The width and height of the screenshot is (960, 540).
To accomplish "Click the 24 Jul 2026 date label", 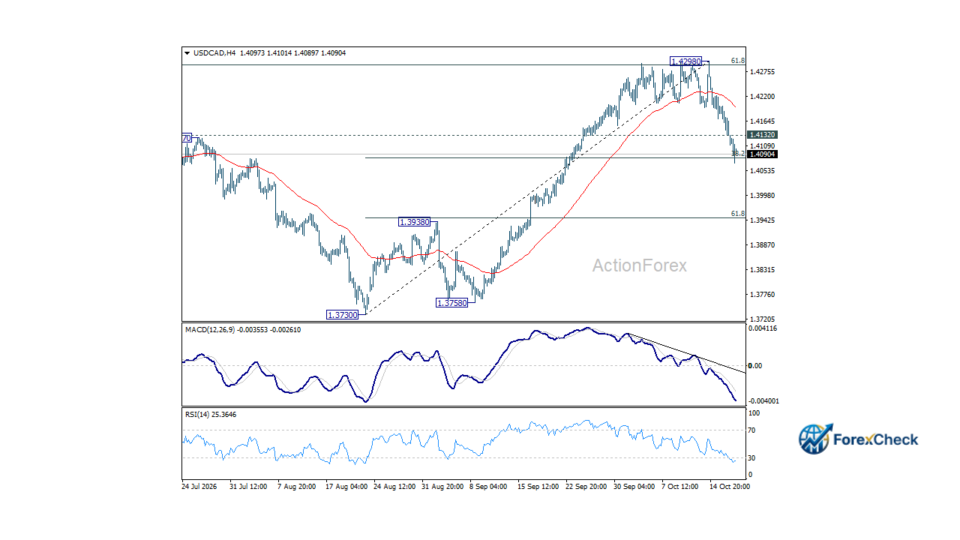I will 199,487.
